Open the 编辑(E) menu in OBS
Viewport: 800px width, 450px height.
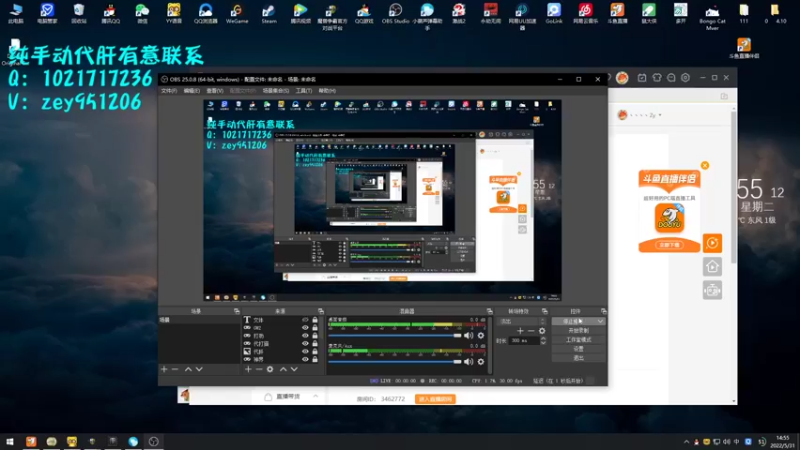pyautogui.click(x=192, y=91)
